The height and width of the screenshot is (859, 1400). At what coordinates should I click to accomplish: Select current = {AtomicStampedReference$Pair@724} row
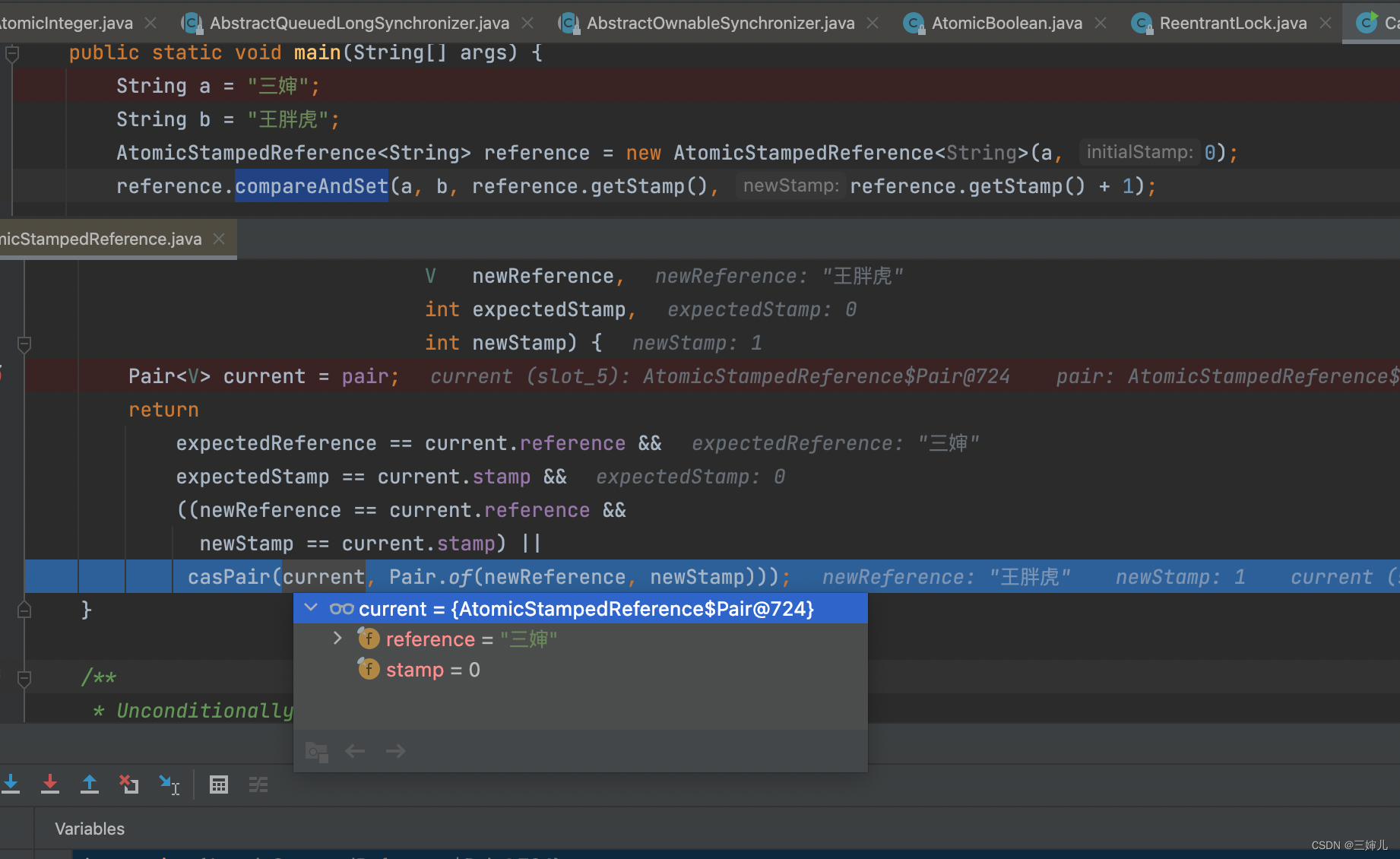coord(581,608)
